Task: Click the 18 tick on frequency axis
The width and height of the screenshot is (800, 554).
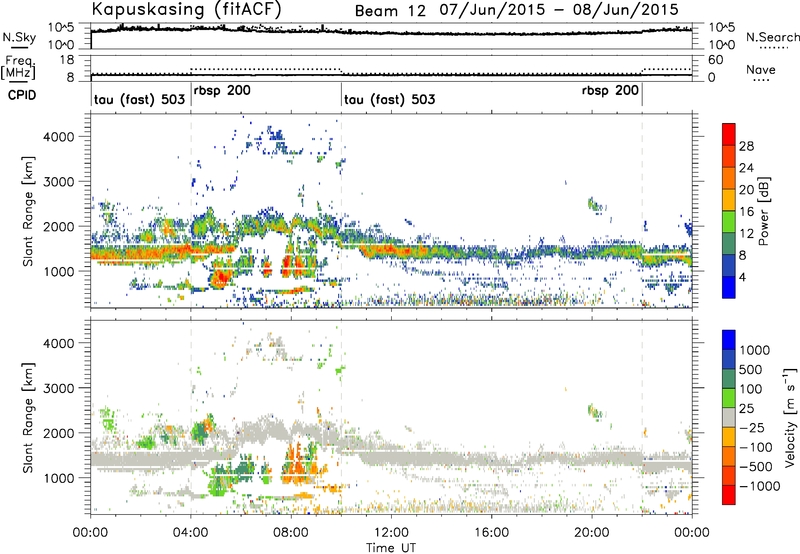Action: [x=67, y=60]
